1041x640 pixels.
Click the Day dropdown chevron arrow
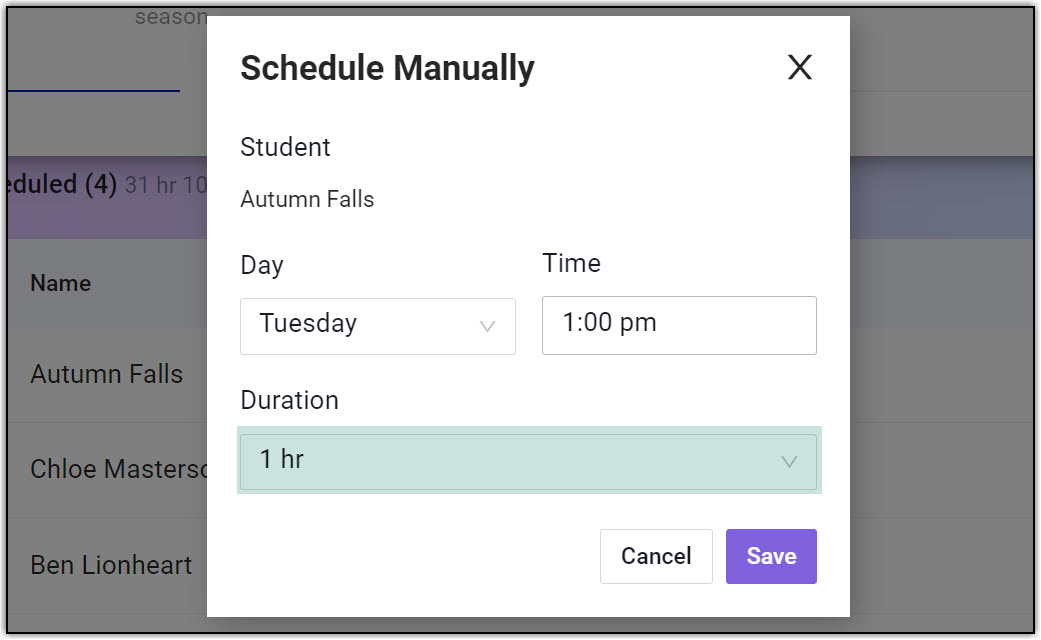point(488,326)
